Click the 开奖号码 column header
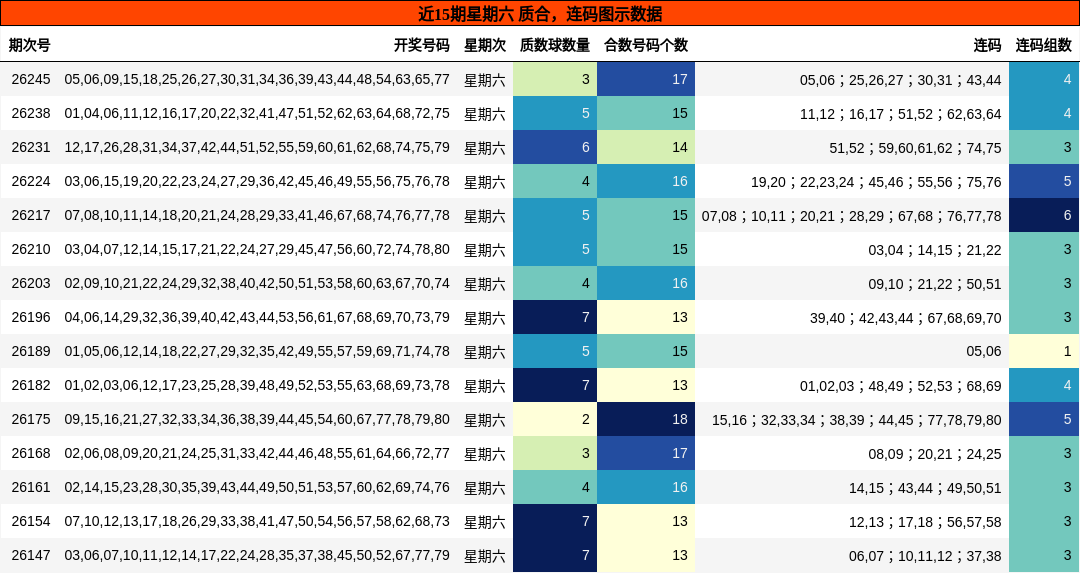Viewport: 1080px width, 573px height. pos(422,45)
